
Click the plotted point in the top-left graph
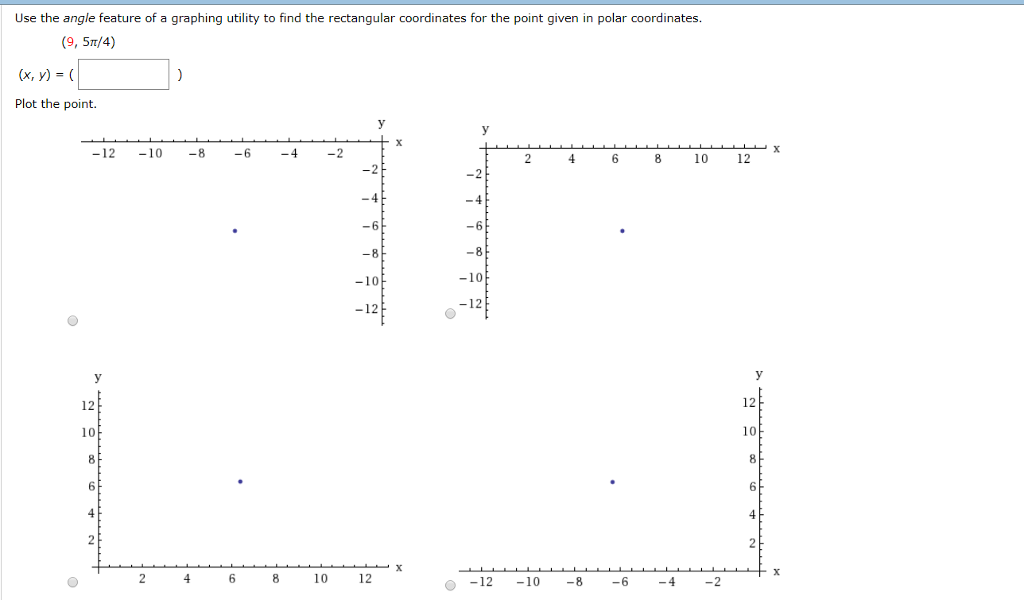click(x=235, y=230)
